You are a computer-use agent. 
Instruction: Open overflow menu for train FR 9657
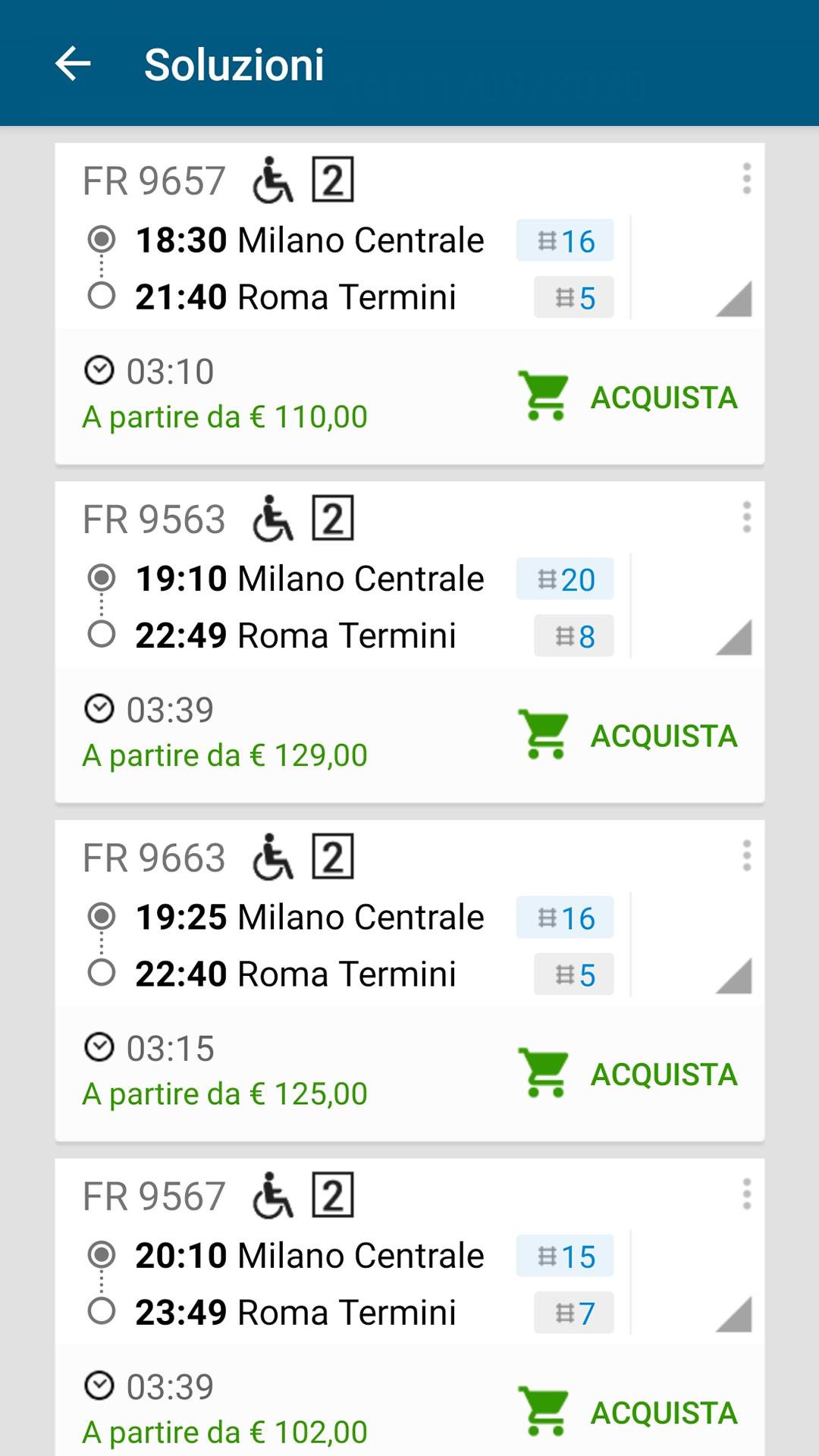point(746,179)
